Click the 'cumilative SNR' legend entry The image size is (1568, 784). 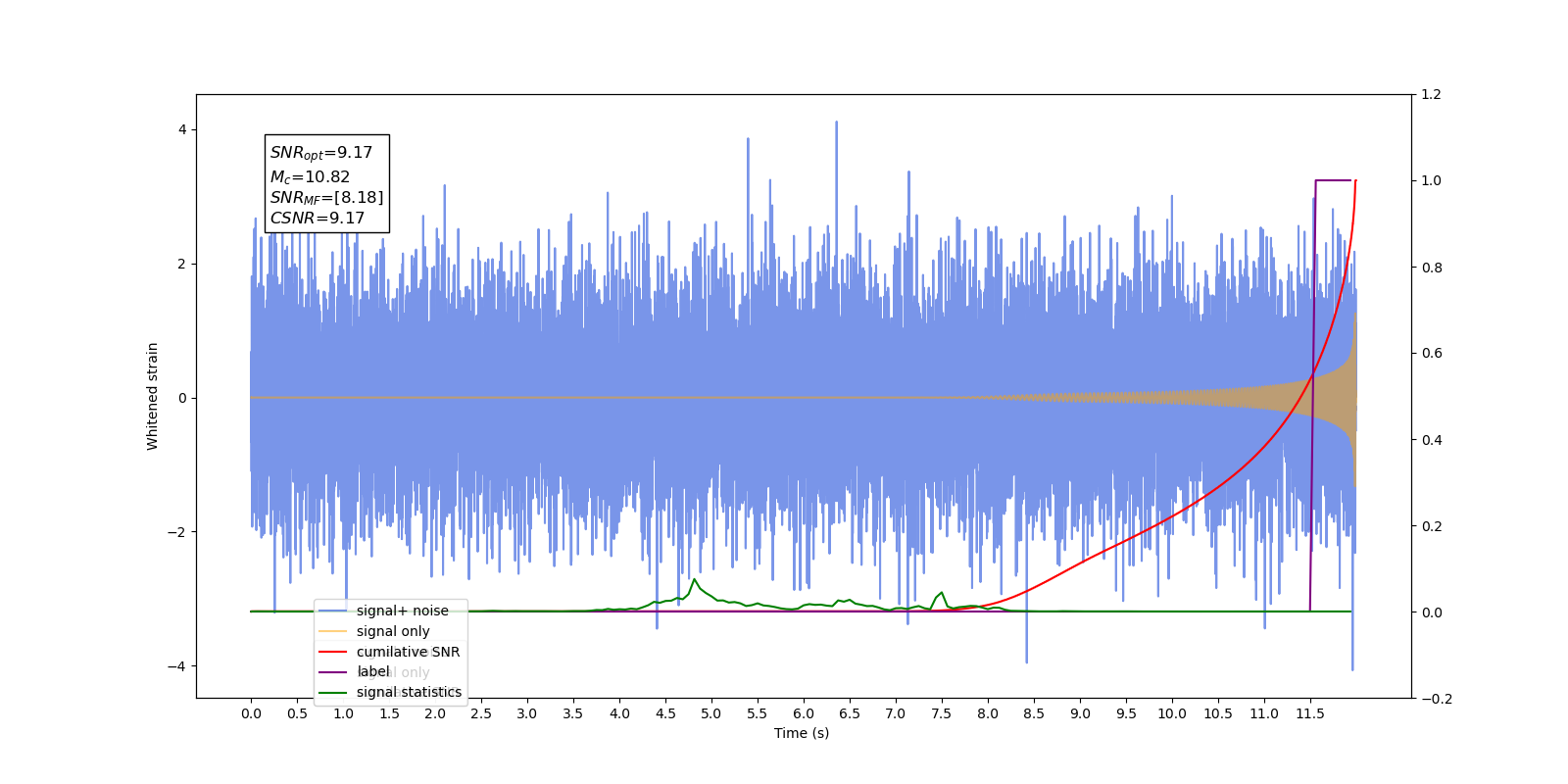pos(408,652)
